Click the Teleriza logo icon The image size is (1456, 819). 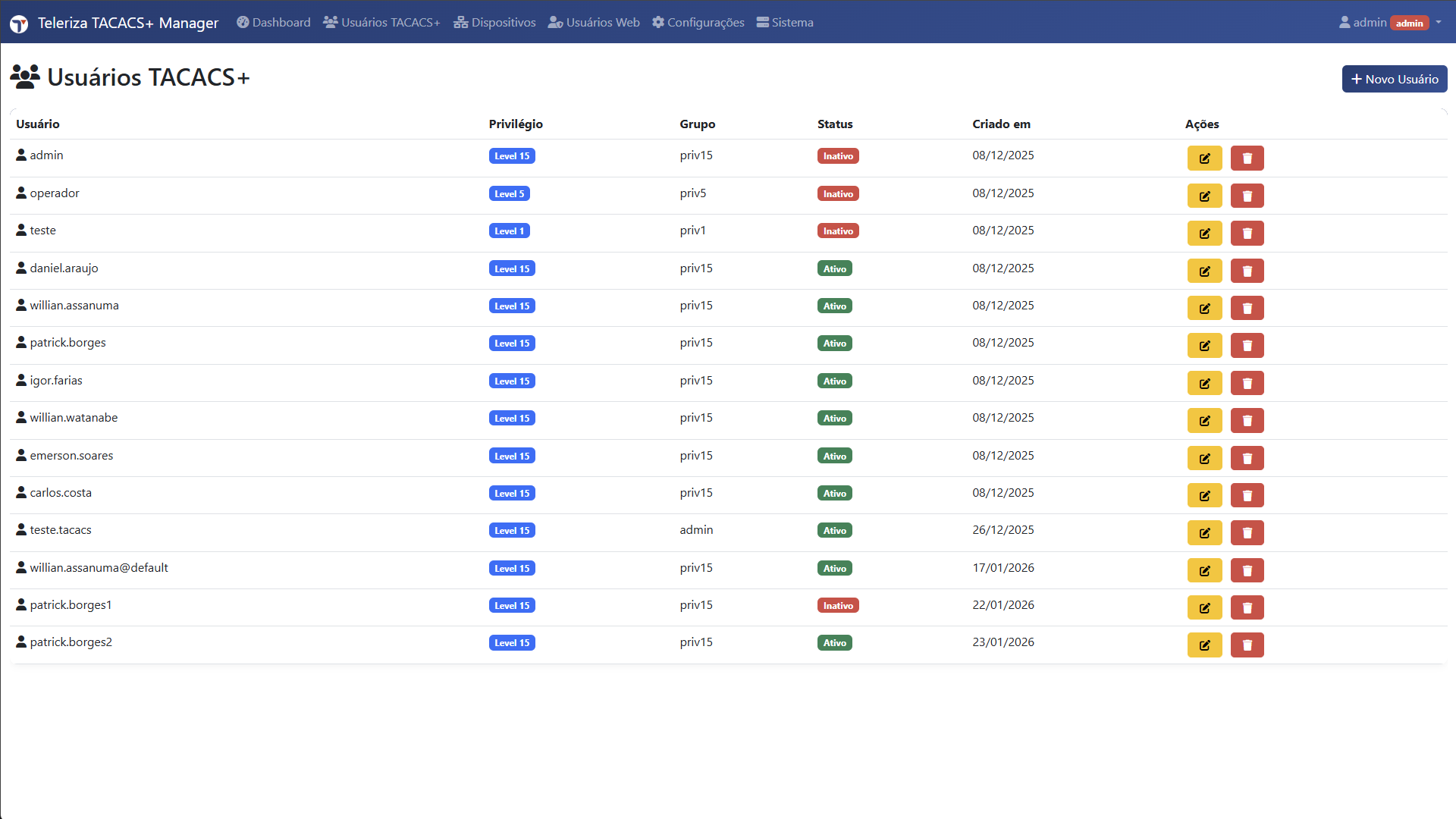click(x=19, y=24)
